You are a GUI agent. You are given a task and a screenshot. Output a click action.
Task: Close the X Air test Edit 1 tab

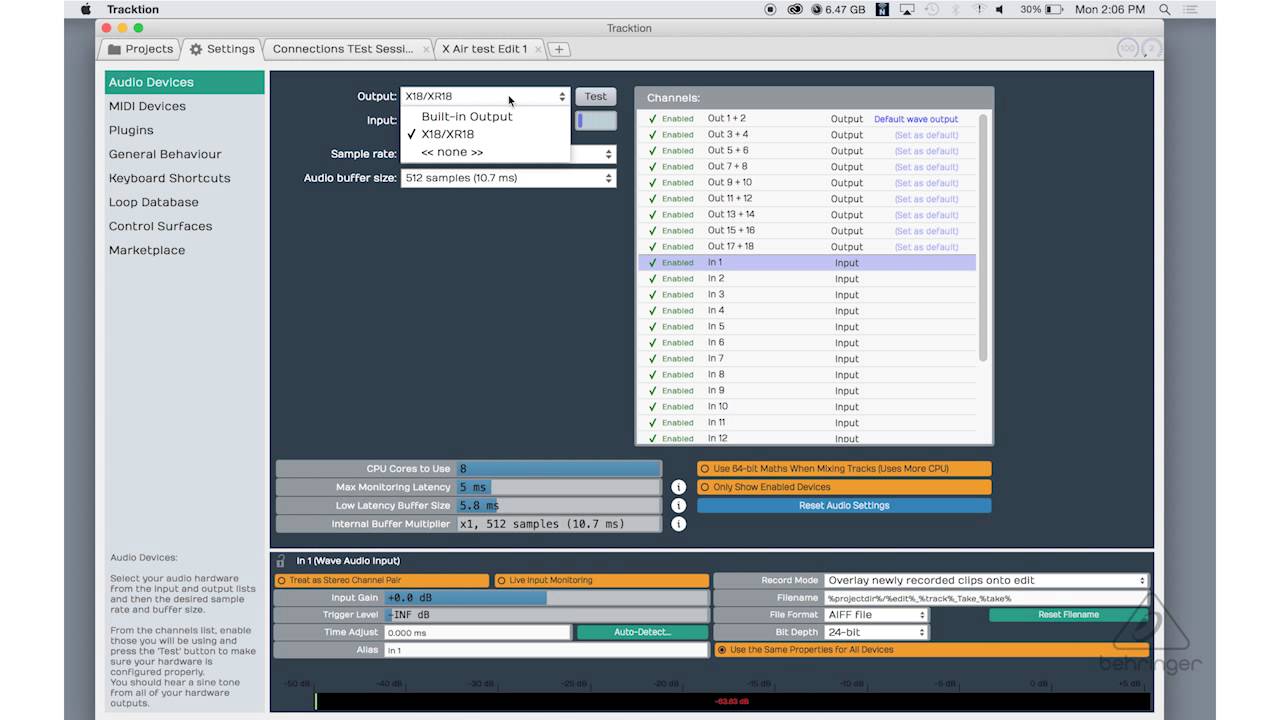(x=539, y=49)
